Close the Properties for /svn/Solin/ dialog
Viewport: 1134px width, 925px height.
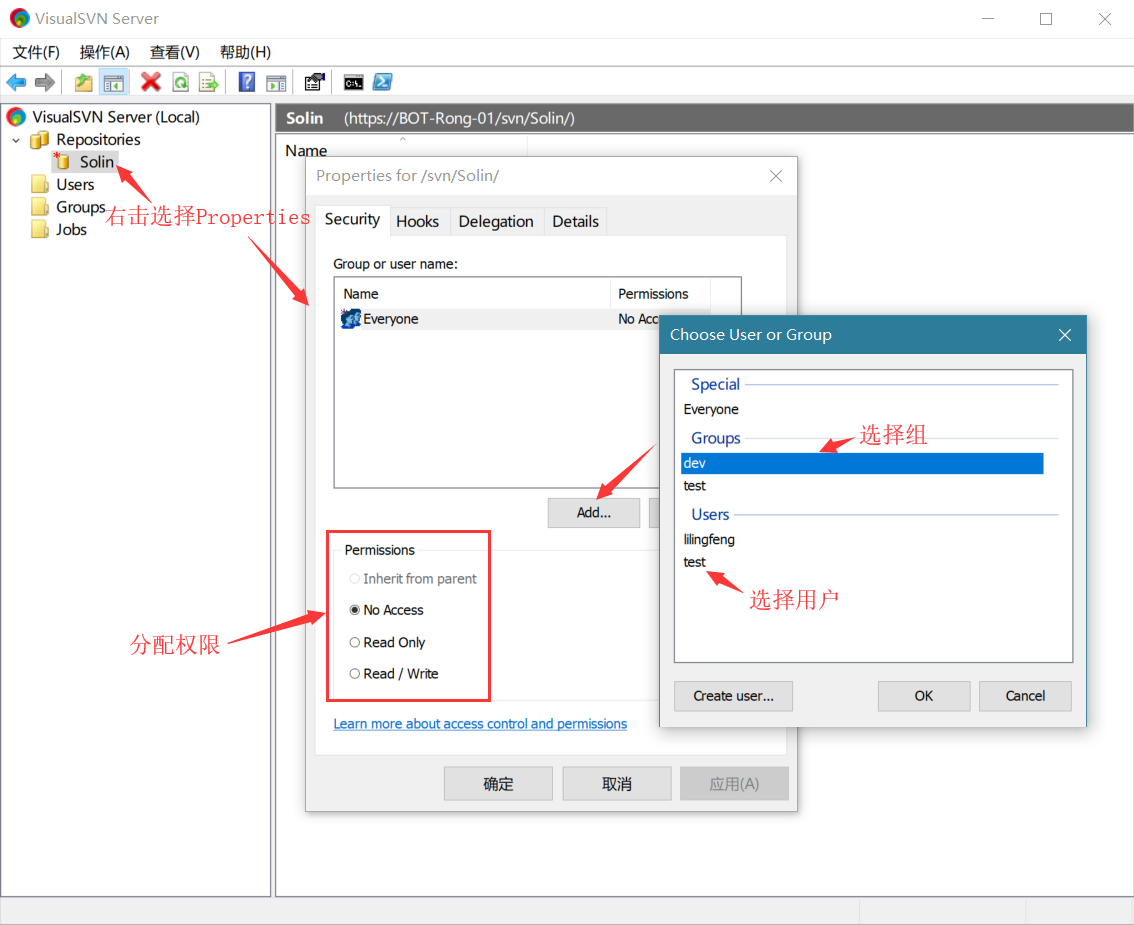tap(776, 176)
